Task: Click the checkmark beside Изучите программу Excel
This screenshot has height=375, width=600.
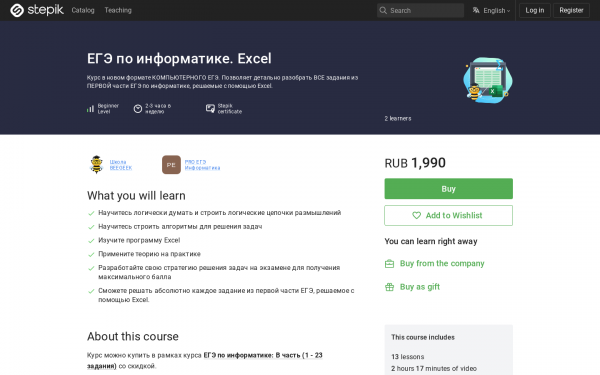Action: point(91,241)
